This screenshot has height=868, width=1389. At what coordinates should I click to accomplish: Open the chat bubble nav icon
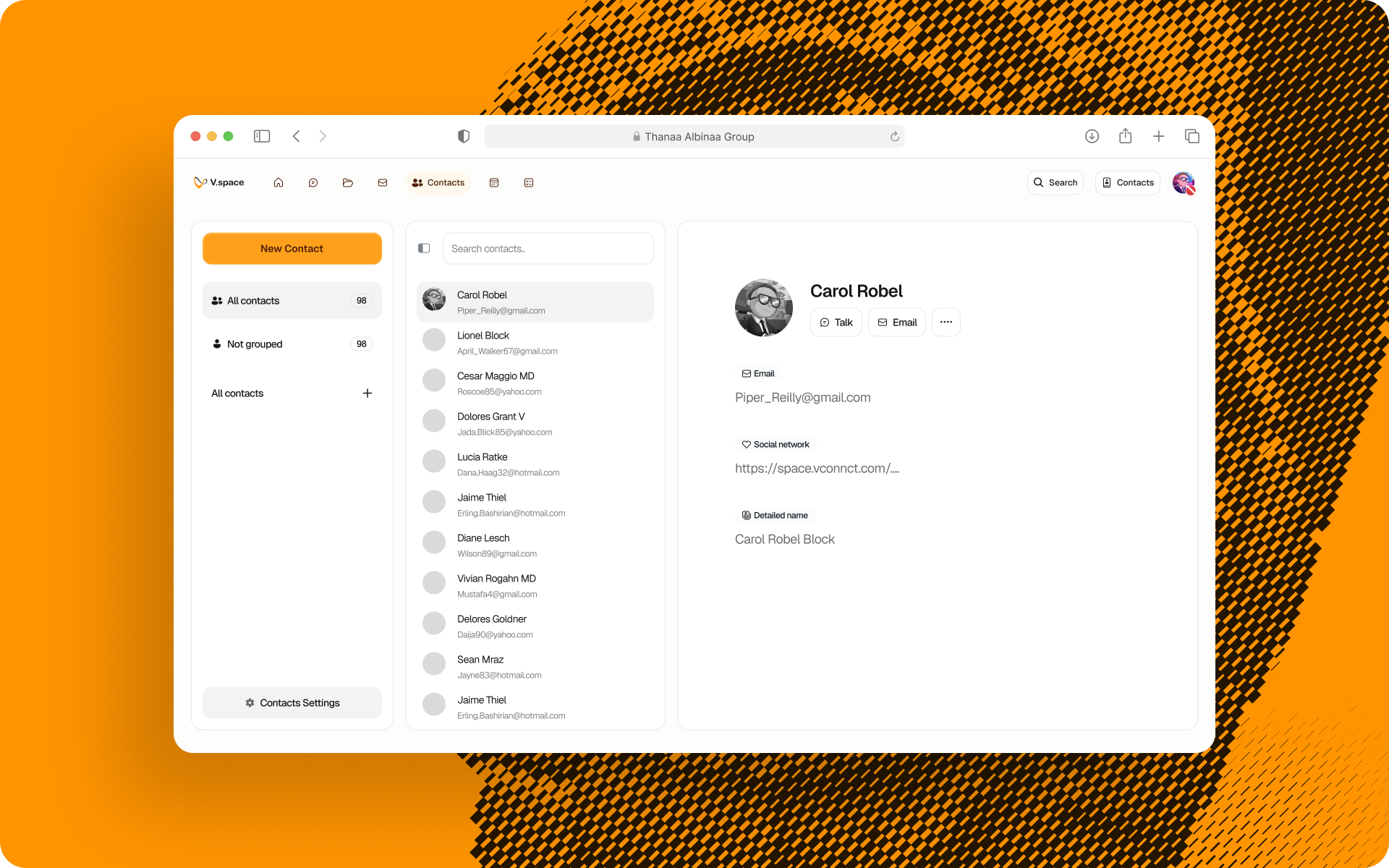click(x=313, y=183)
